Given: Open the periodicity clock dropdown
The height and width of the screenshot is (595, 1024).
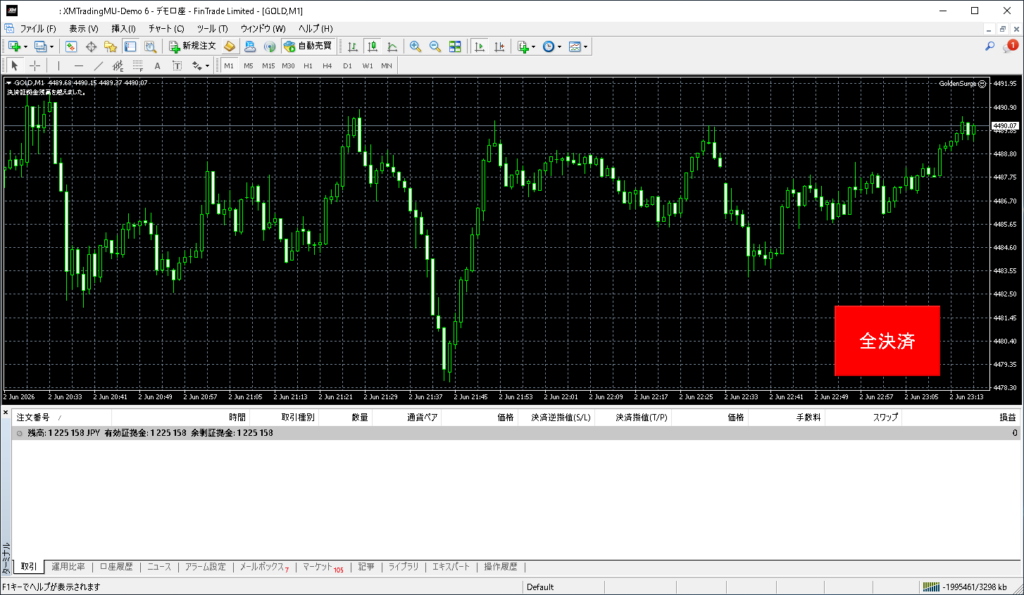Looking at the screenshot, I should click(552, 46).
